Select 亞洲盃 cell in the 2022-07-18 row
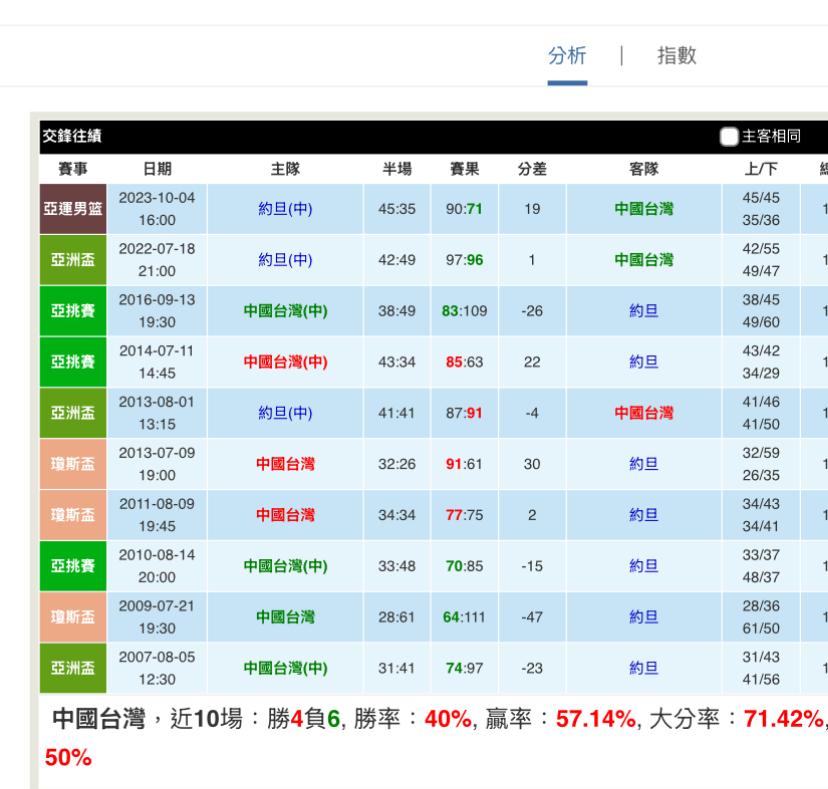828x789 pixels. tap(73, 260)
